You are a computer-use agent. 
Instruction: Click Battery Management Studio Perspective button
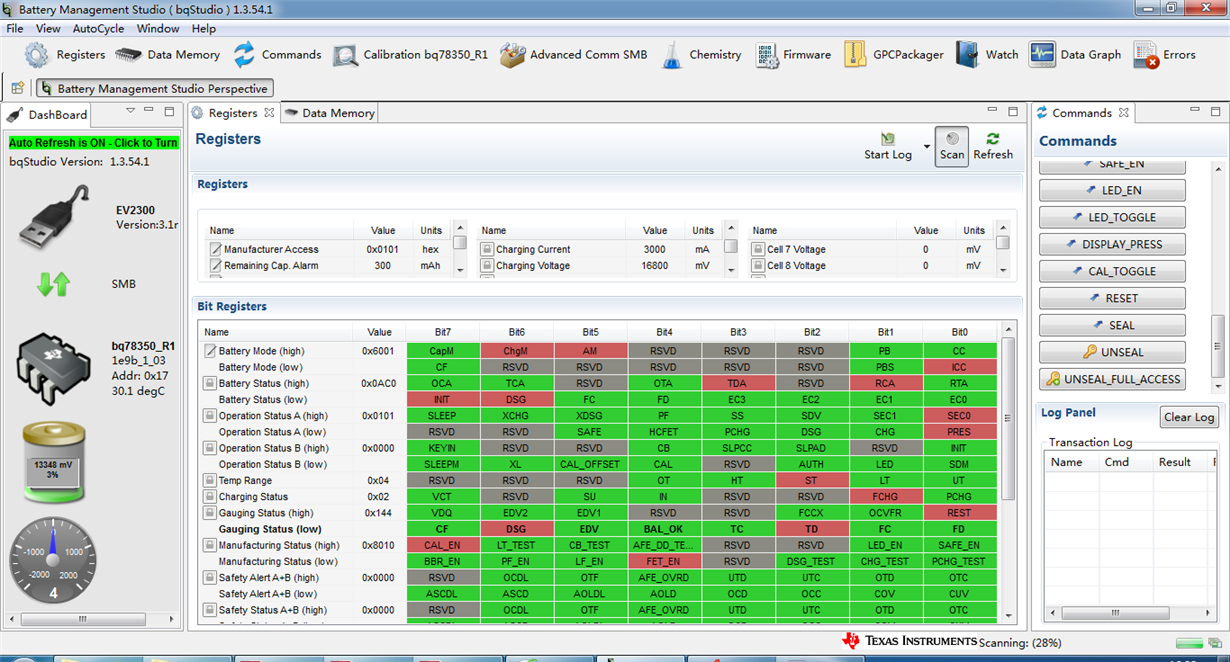click(x=155, y=88)
